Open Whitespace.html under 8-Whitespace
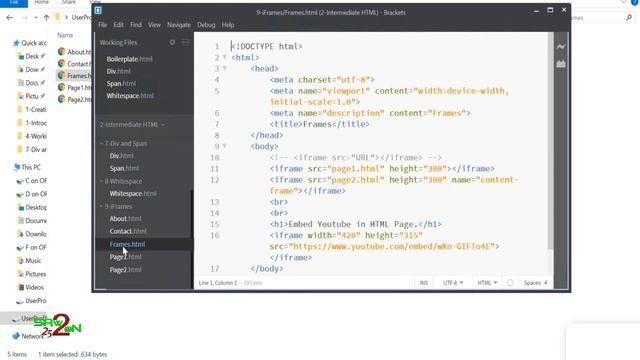The width and height of the screenshot is (640, 360). click(133, 193)
